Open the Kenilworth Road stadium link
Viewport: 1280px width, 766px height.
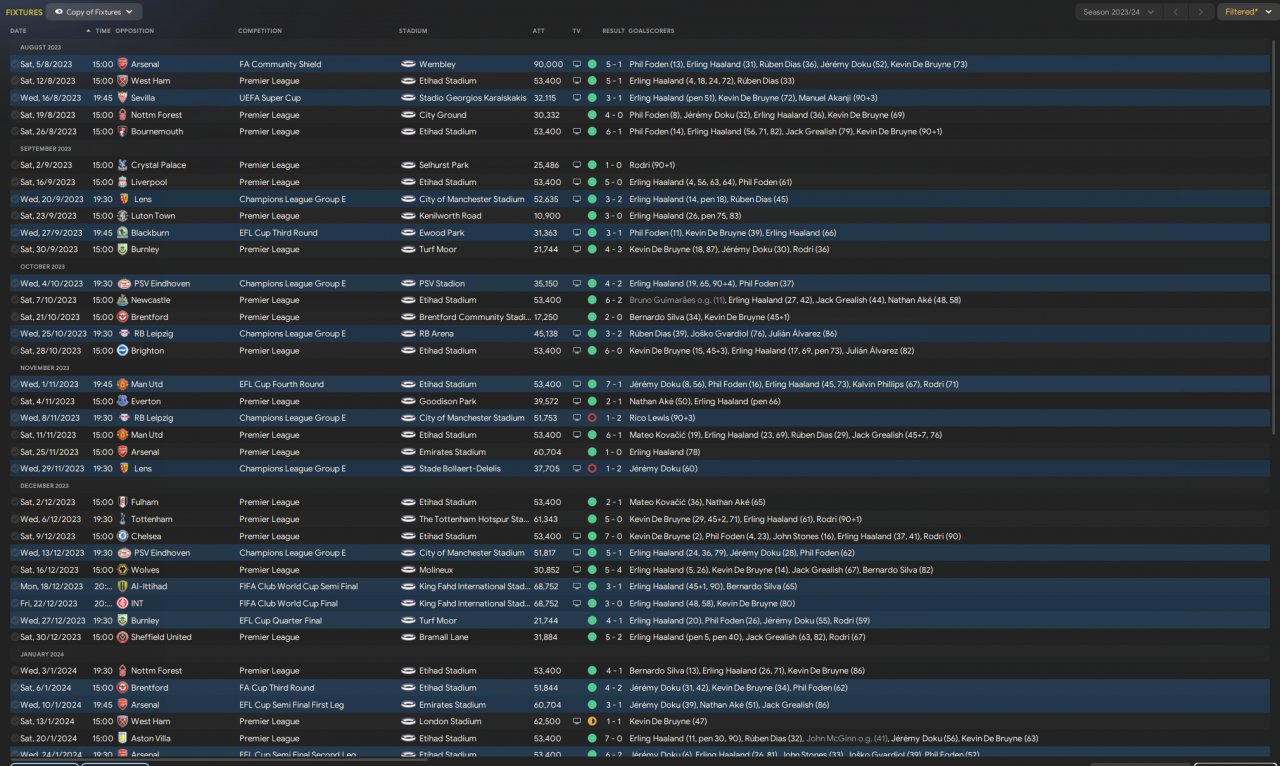[x=450, y=216]
